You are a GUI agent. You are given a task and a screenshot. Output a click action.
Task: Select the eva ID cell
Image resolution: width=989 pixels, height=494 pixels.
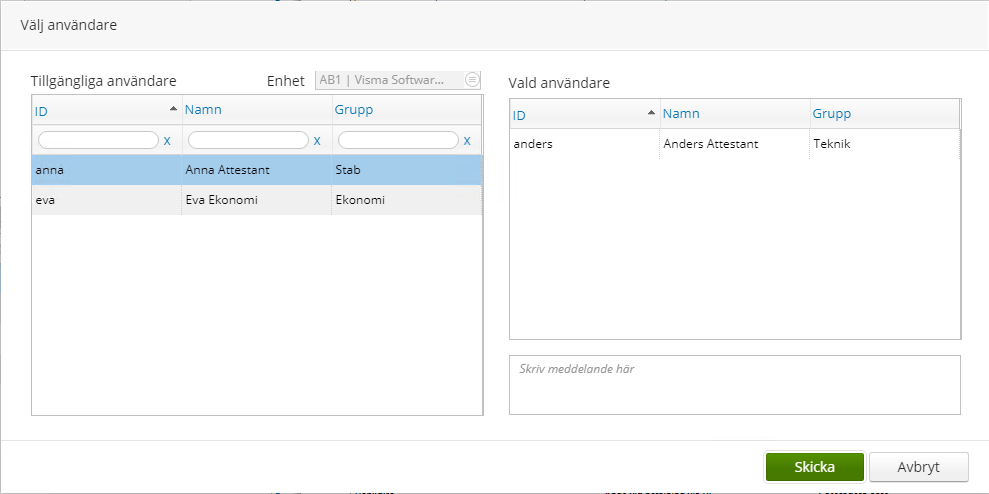coord(107,200)
